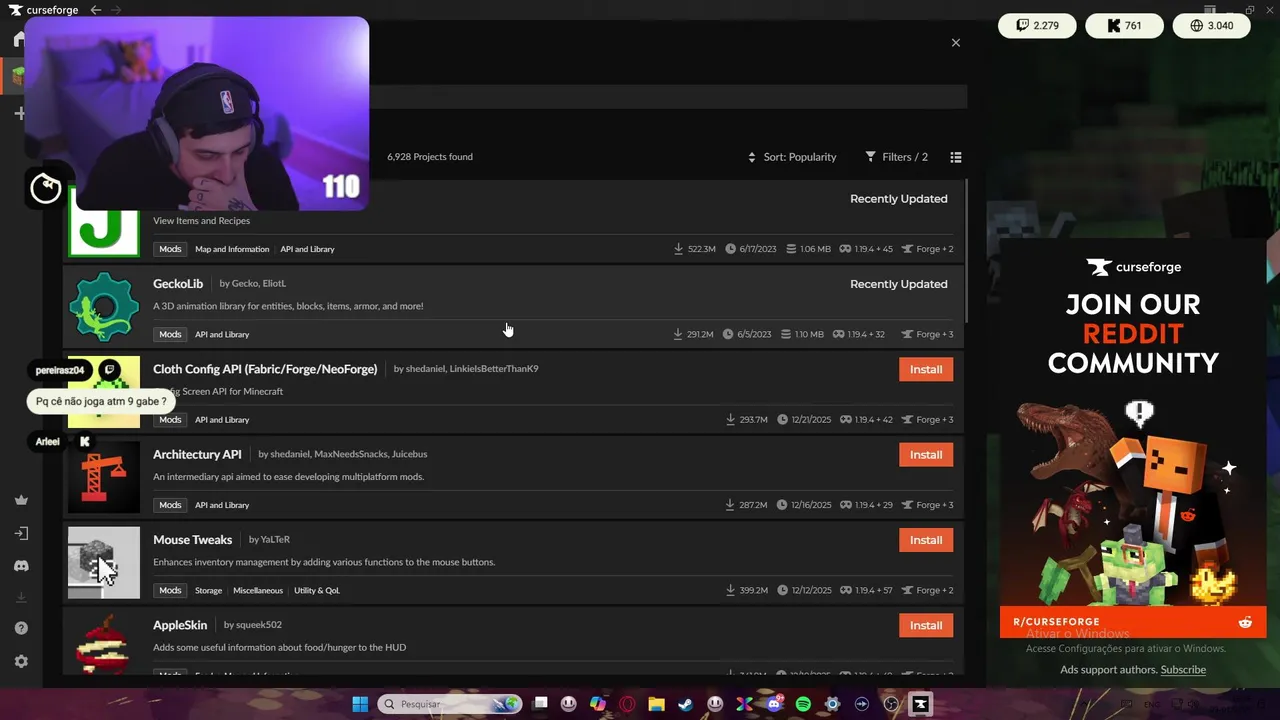
Task: Click the CurseForge forward arrow
Action: click(x=116, y=10)
